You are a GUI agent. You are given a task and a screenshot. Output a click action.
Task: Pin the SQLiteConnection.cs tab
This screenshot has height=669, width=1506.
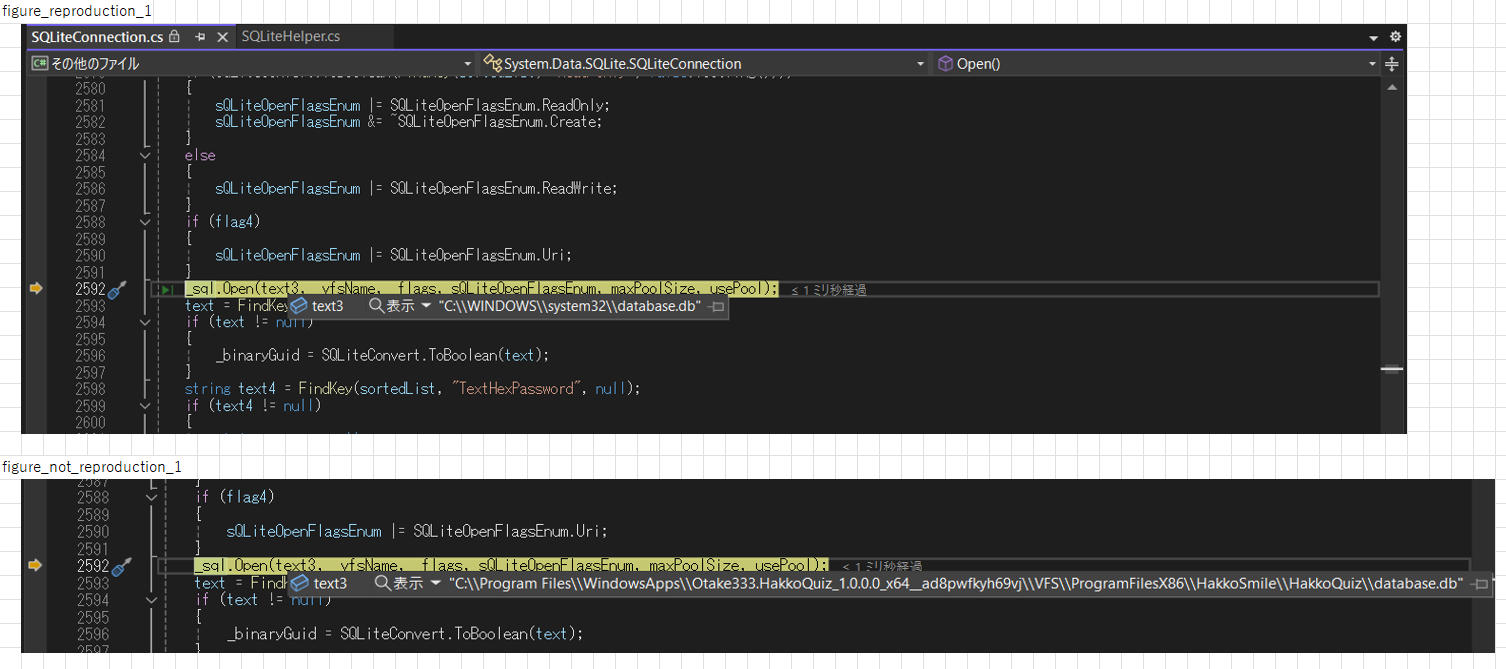click(x=199, y=37)
